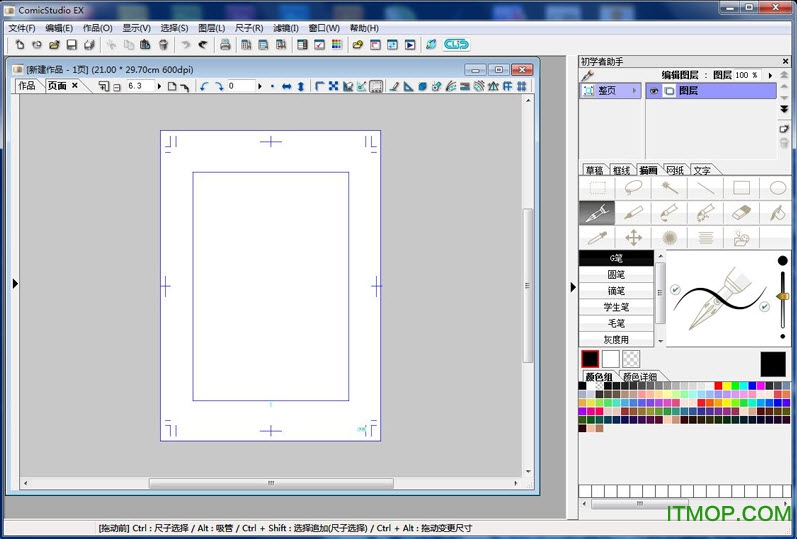Click the horizontal flip double-arrow icon
The width and height of the screenshot is (797, 539).
click(287, 86)
